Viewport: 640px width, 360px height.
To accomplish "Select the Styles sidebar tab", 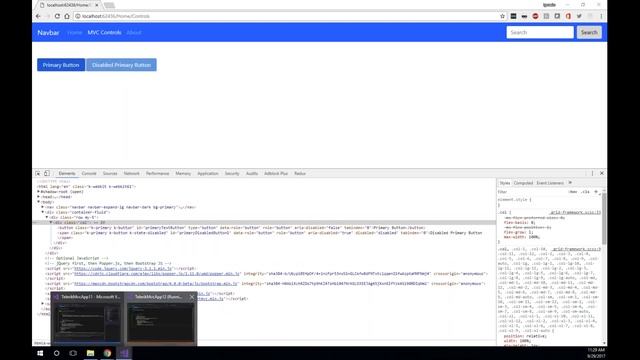I will (x=505, y=183).
